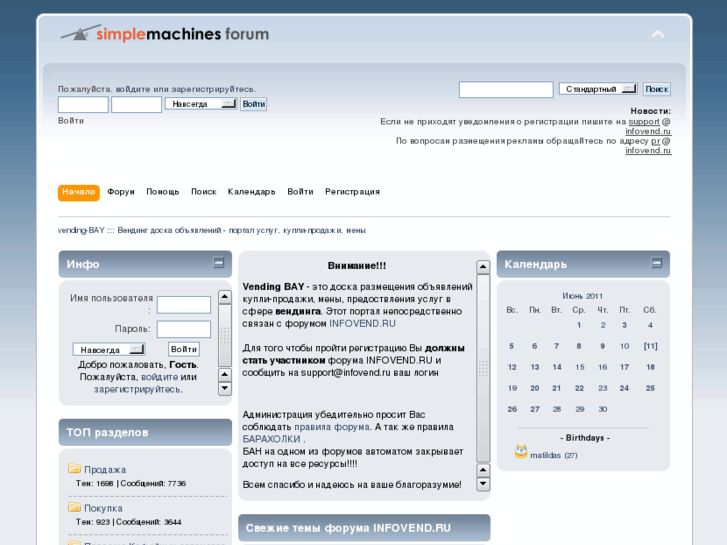Screen dimensions: 727x545
Task: Open the Продажа folder icon
Action: (74, 468)
